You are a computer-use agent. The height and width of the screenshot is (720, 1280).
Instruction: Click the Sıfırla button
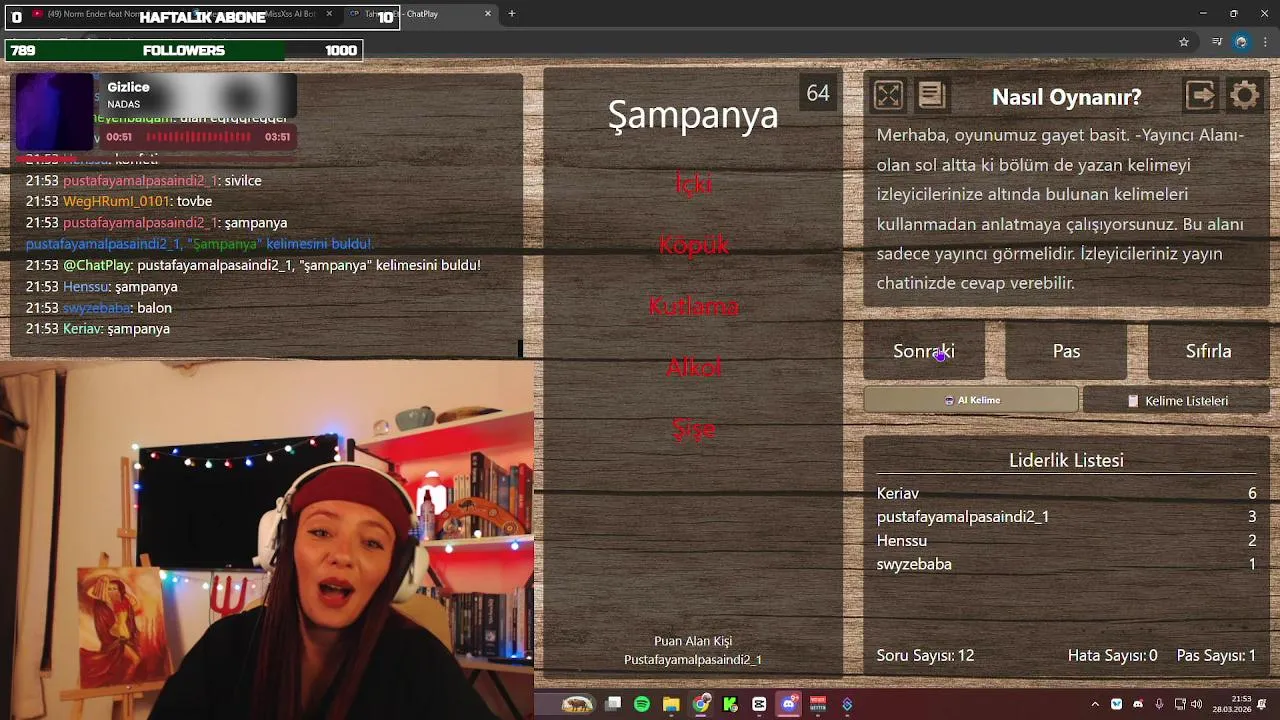(1208, 351)
